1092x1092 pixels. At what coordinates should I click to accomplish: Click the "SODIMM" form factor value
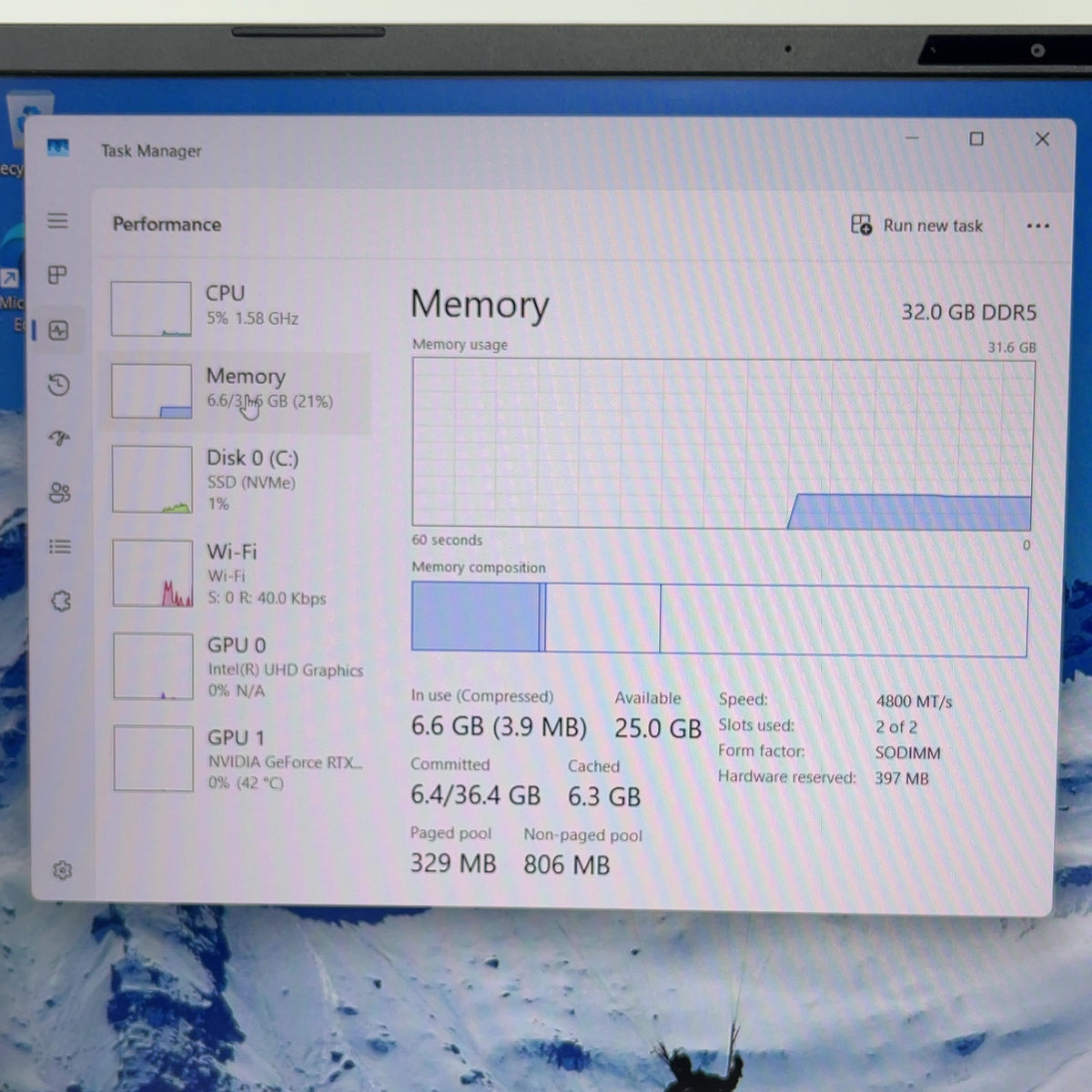908,753
